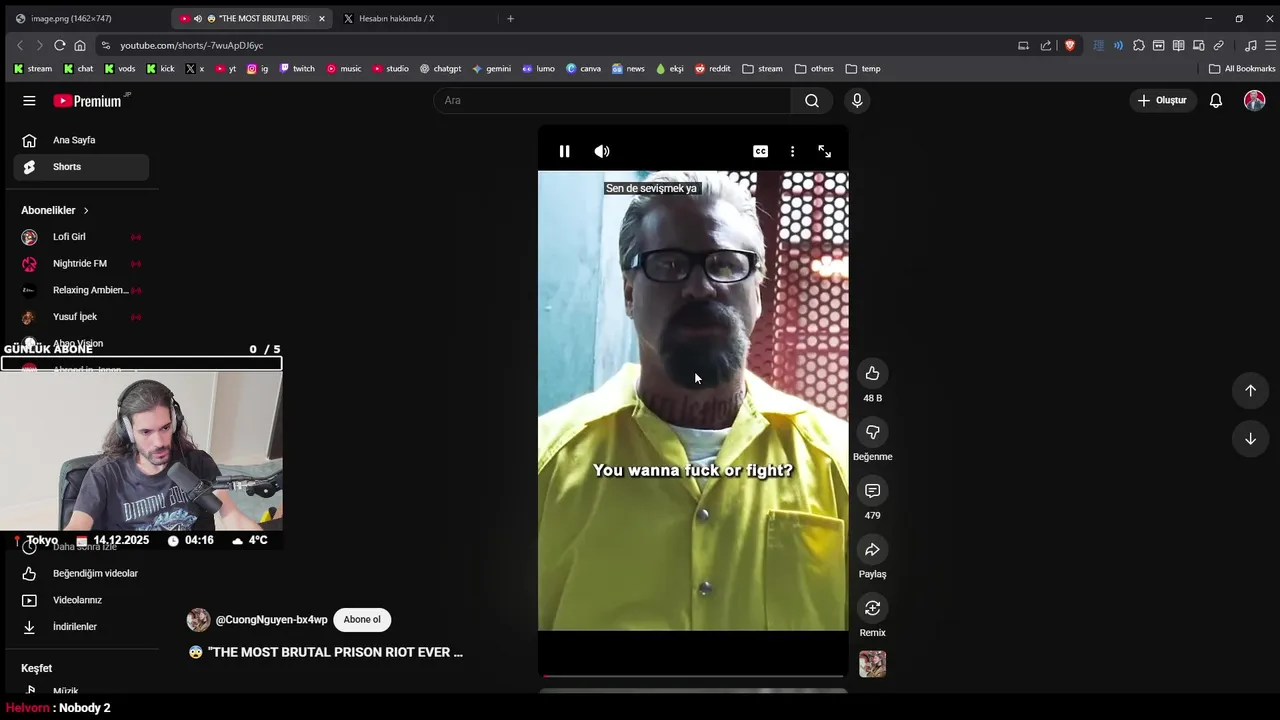This screenshot has height=720, width=1280.
Task: Open a new browser tab
Action: (510, 18)
